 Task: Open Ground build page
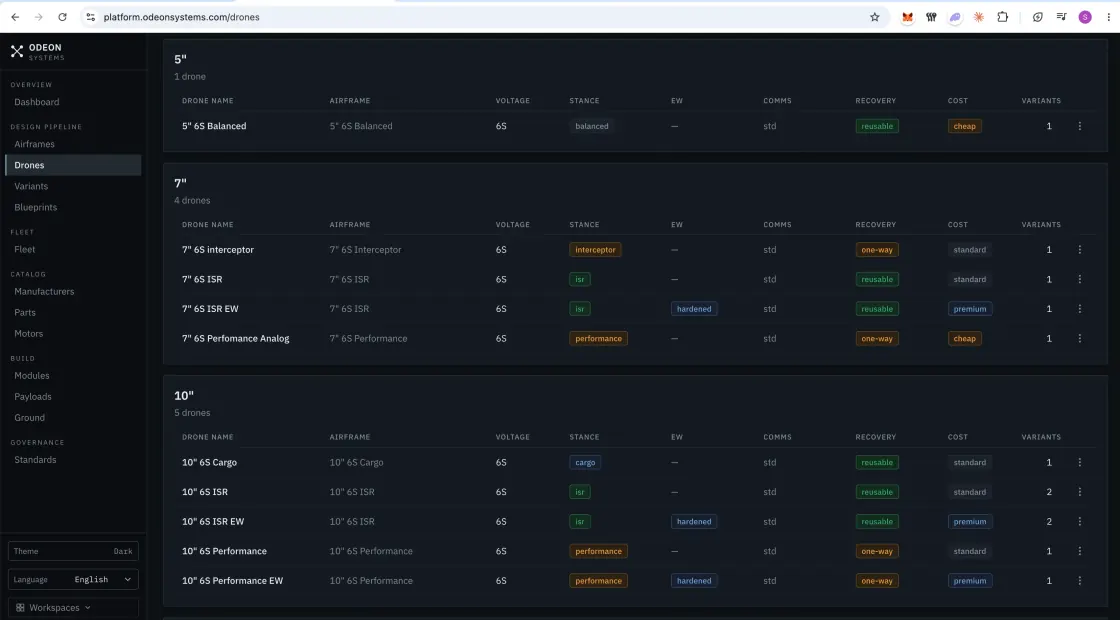coord(29,418)
